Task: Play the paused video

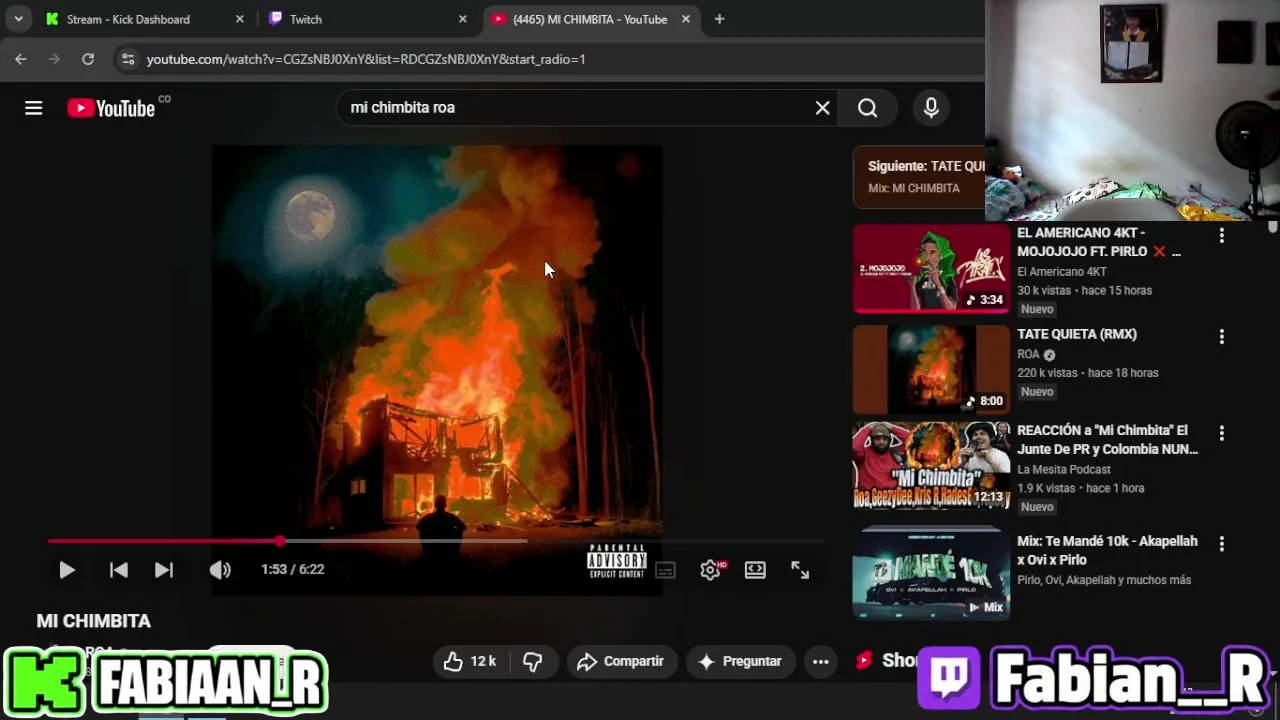Action: tap(66, 570)
